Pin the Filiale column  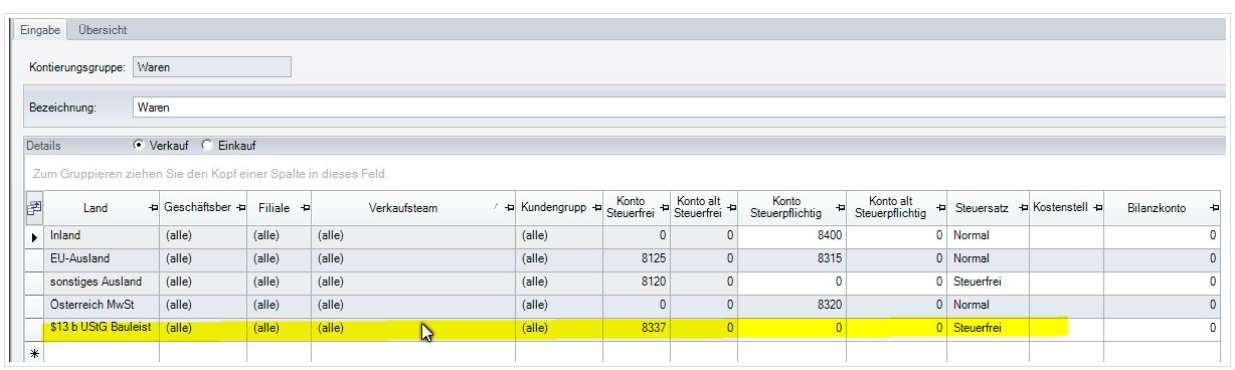pyautogui.click(x=305, y=208)
